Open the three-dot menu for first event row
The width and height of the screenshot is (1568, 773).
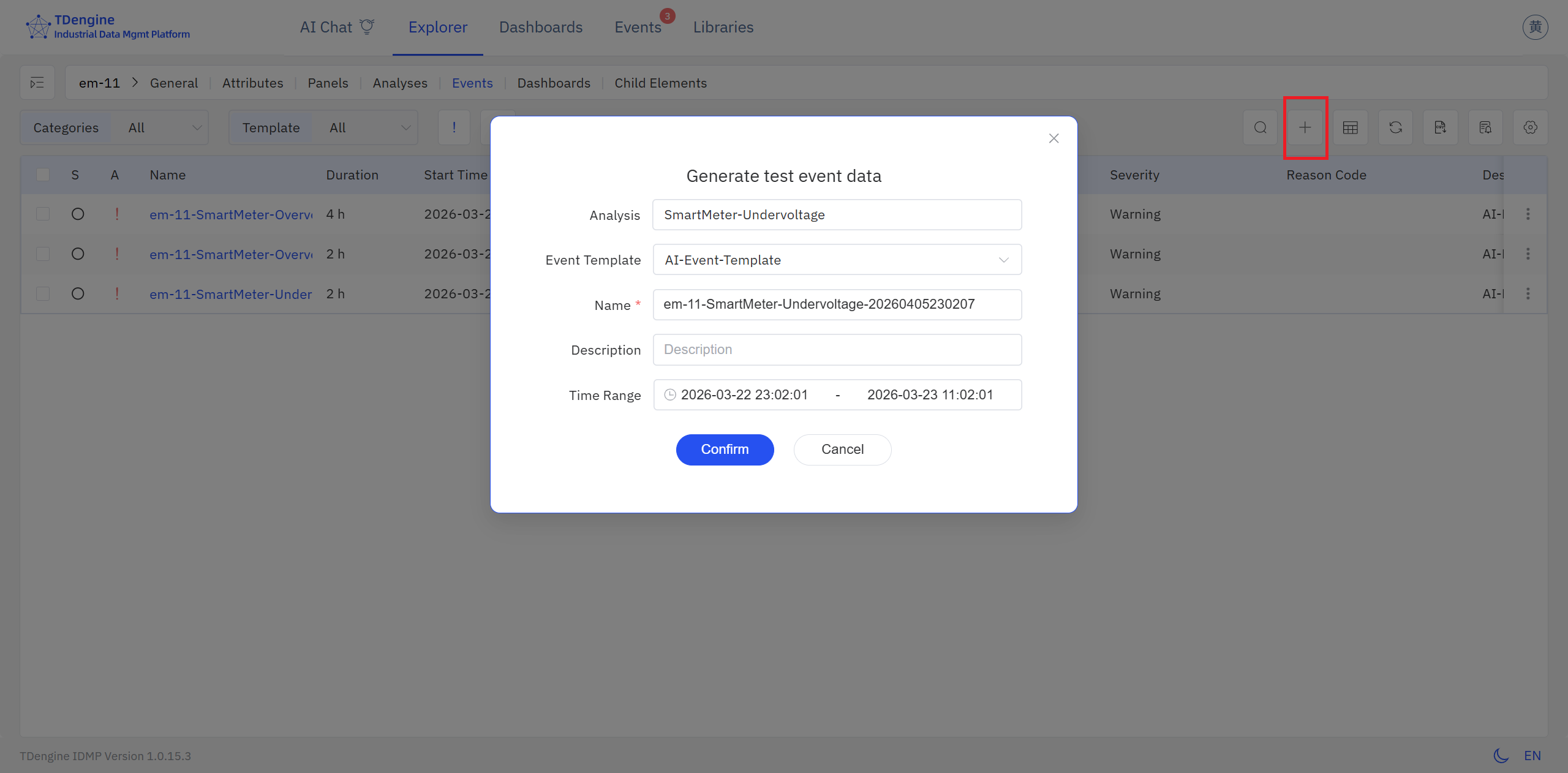[1528, 214]
